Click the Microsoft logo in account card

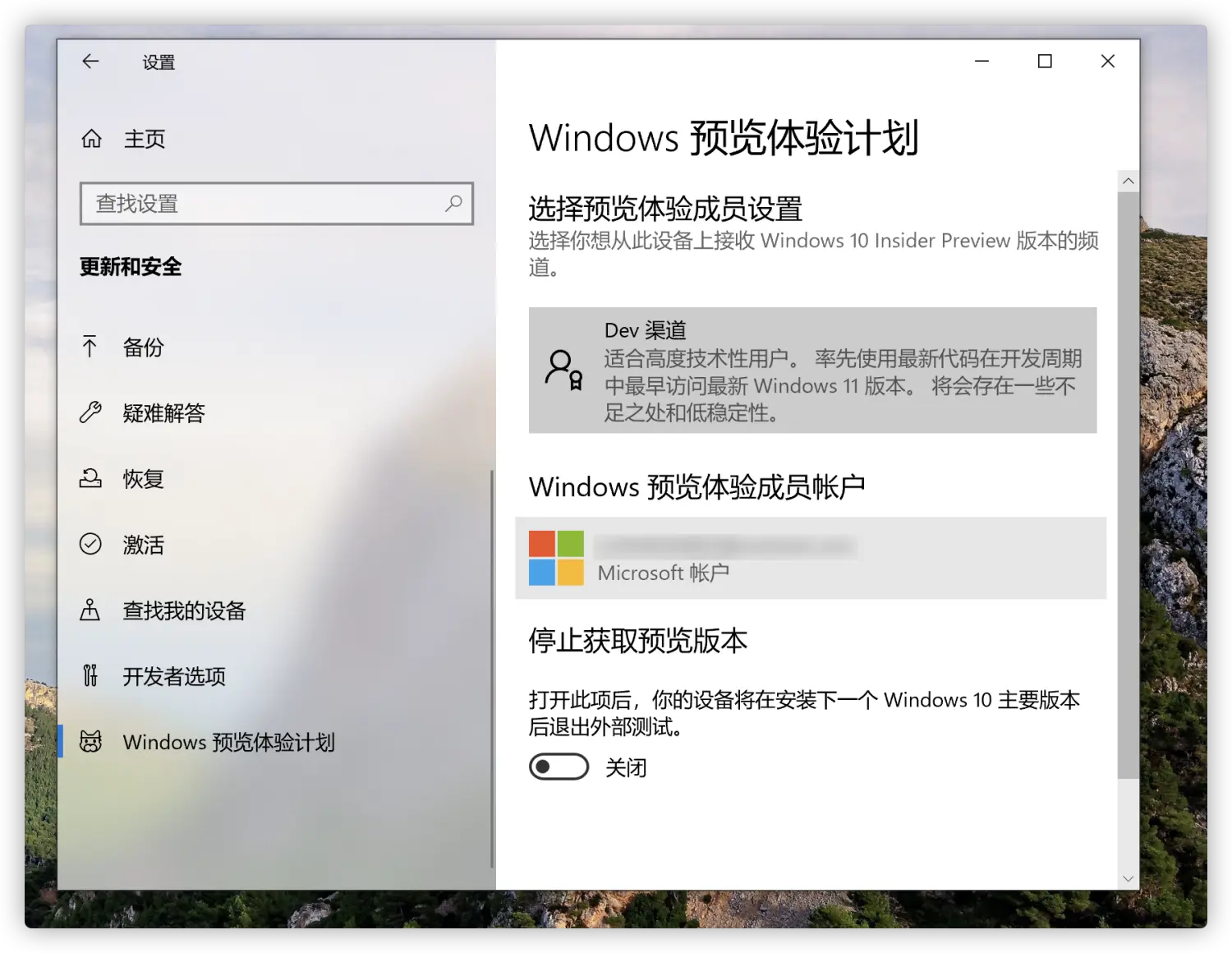tap(556, 558)
